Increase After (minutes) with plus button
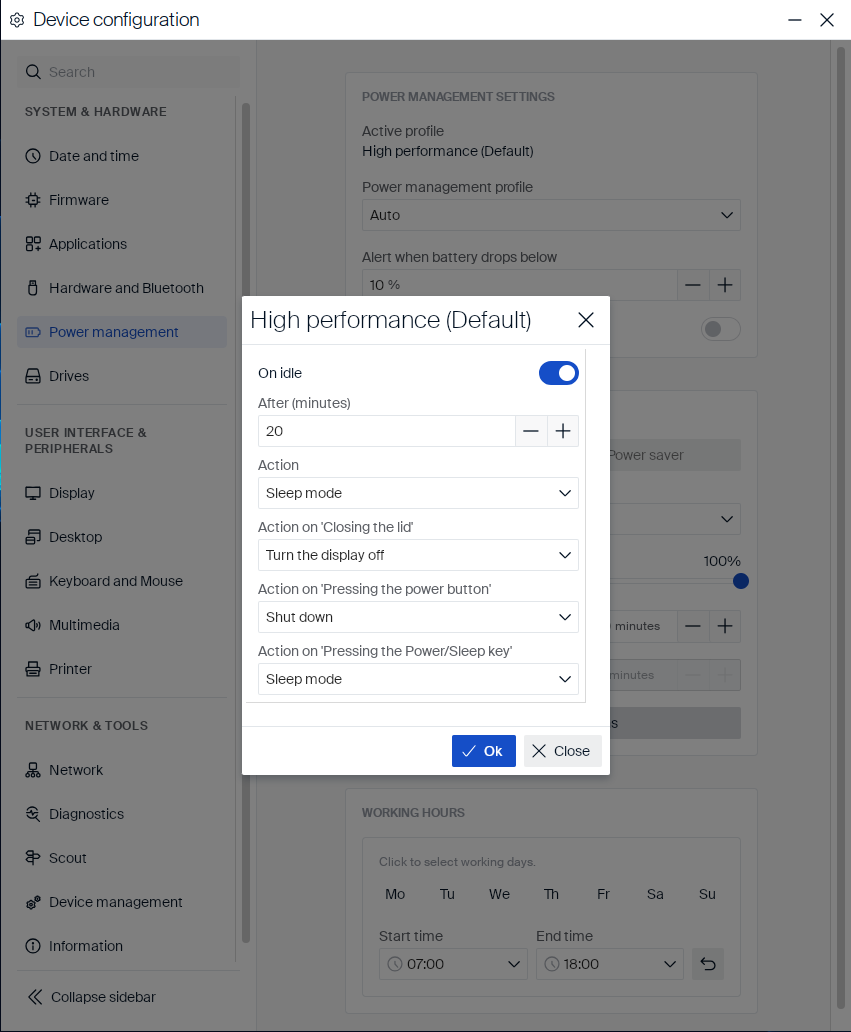 563,431
